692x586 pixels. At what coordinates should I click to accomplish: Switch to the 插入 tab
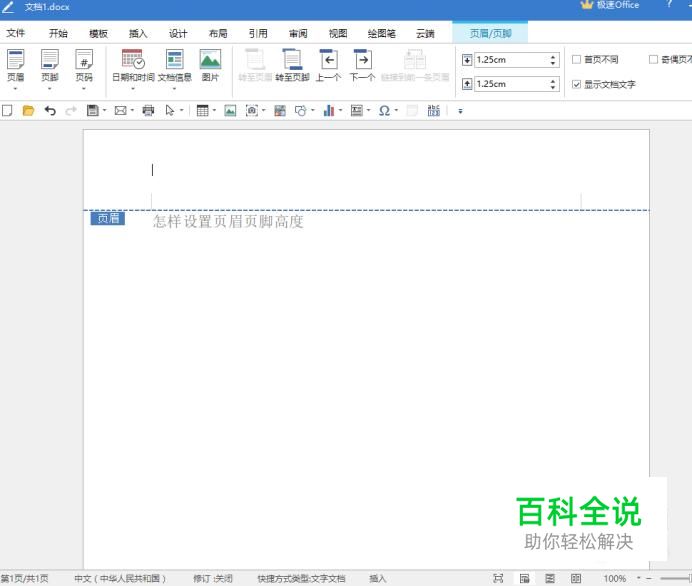138,33
